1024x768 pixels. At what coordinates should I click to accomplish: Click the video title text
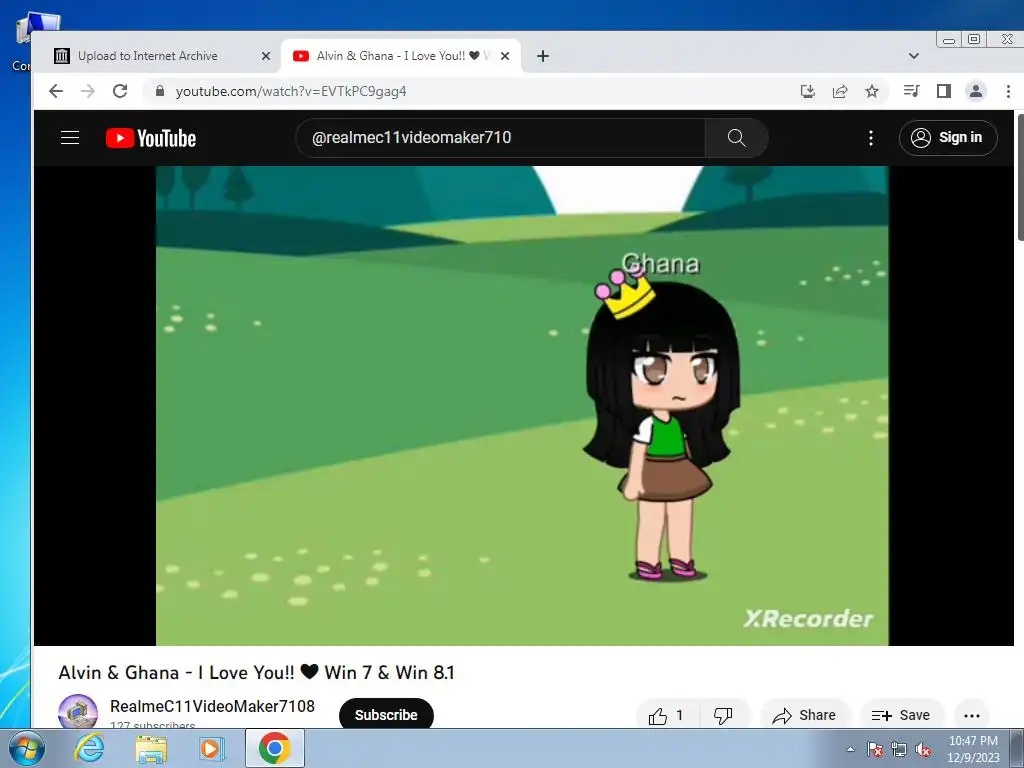pos(256,673)
